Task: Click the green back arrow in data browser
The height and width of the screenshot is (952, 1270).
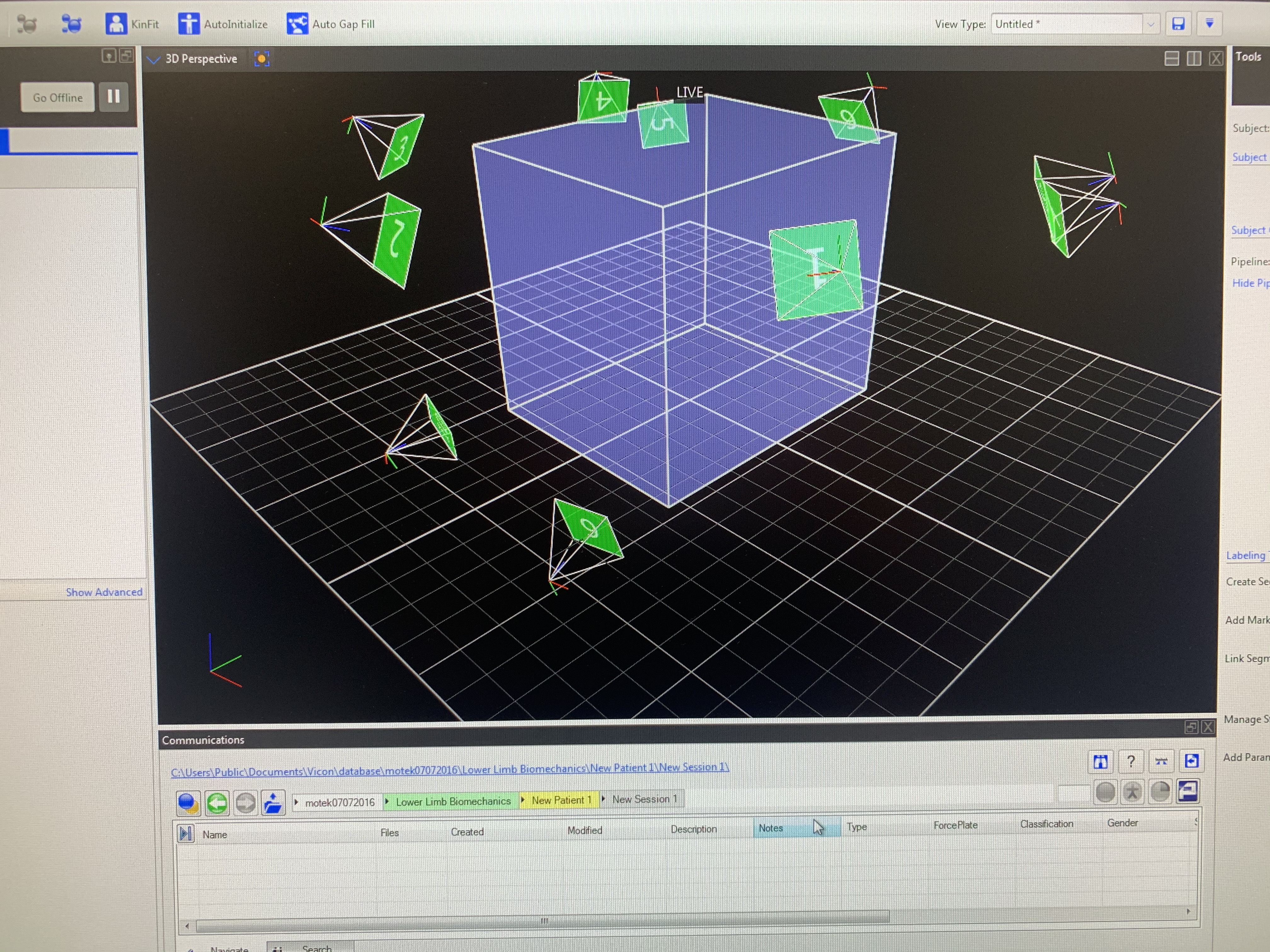Action: (217, 803)
